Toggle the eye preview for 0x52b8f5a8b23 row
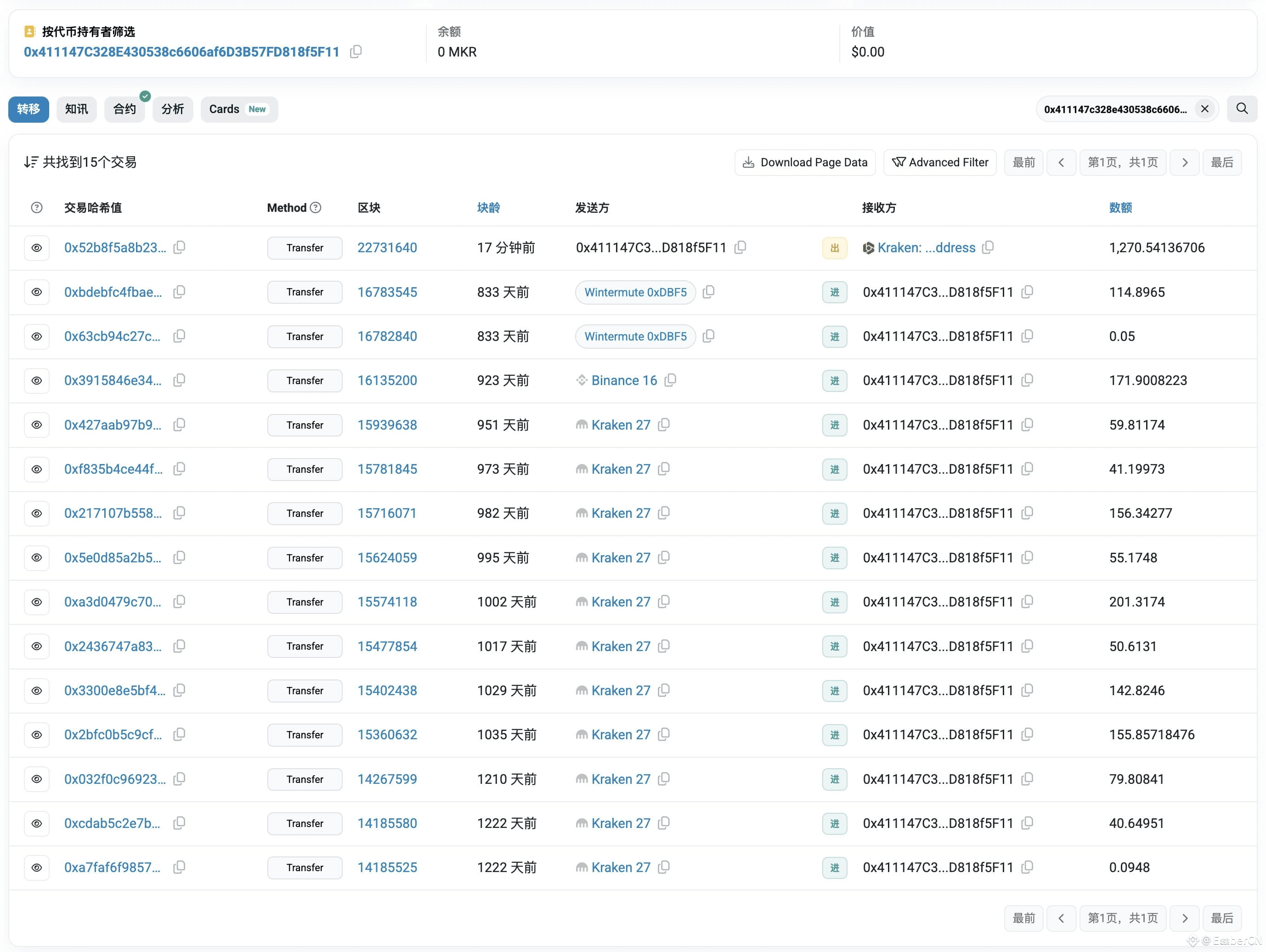The width and height of the screenshot is (1266, 952). 37,248
